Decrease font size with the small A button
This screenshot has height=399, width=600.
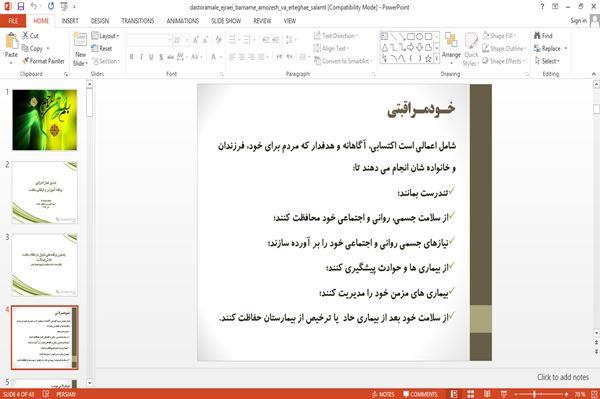coord(205,40)
